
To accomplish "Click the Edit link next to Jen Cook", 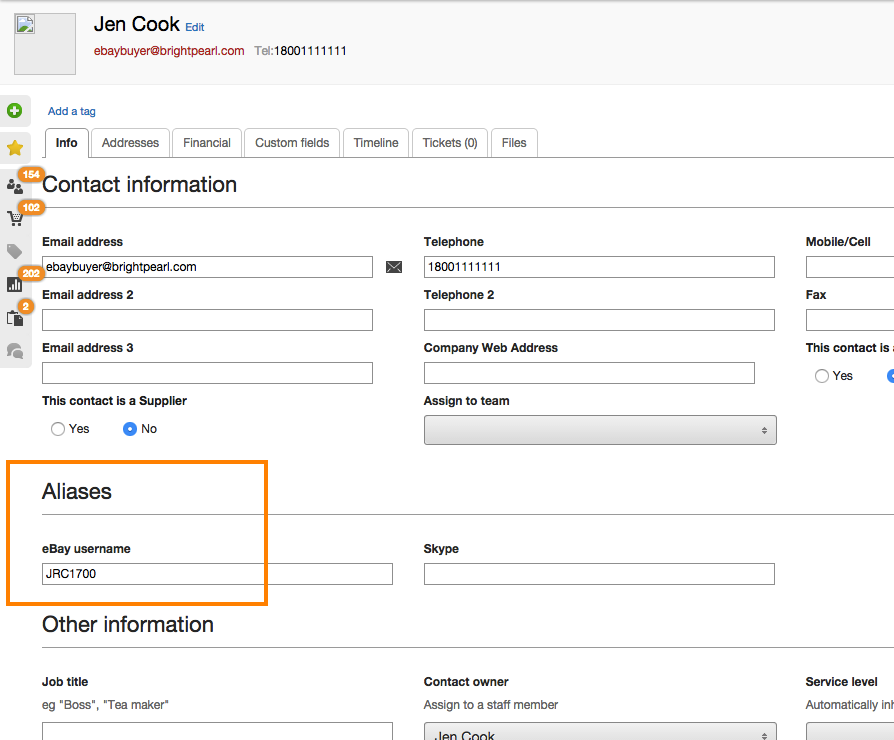I will 195,28.
